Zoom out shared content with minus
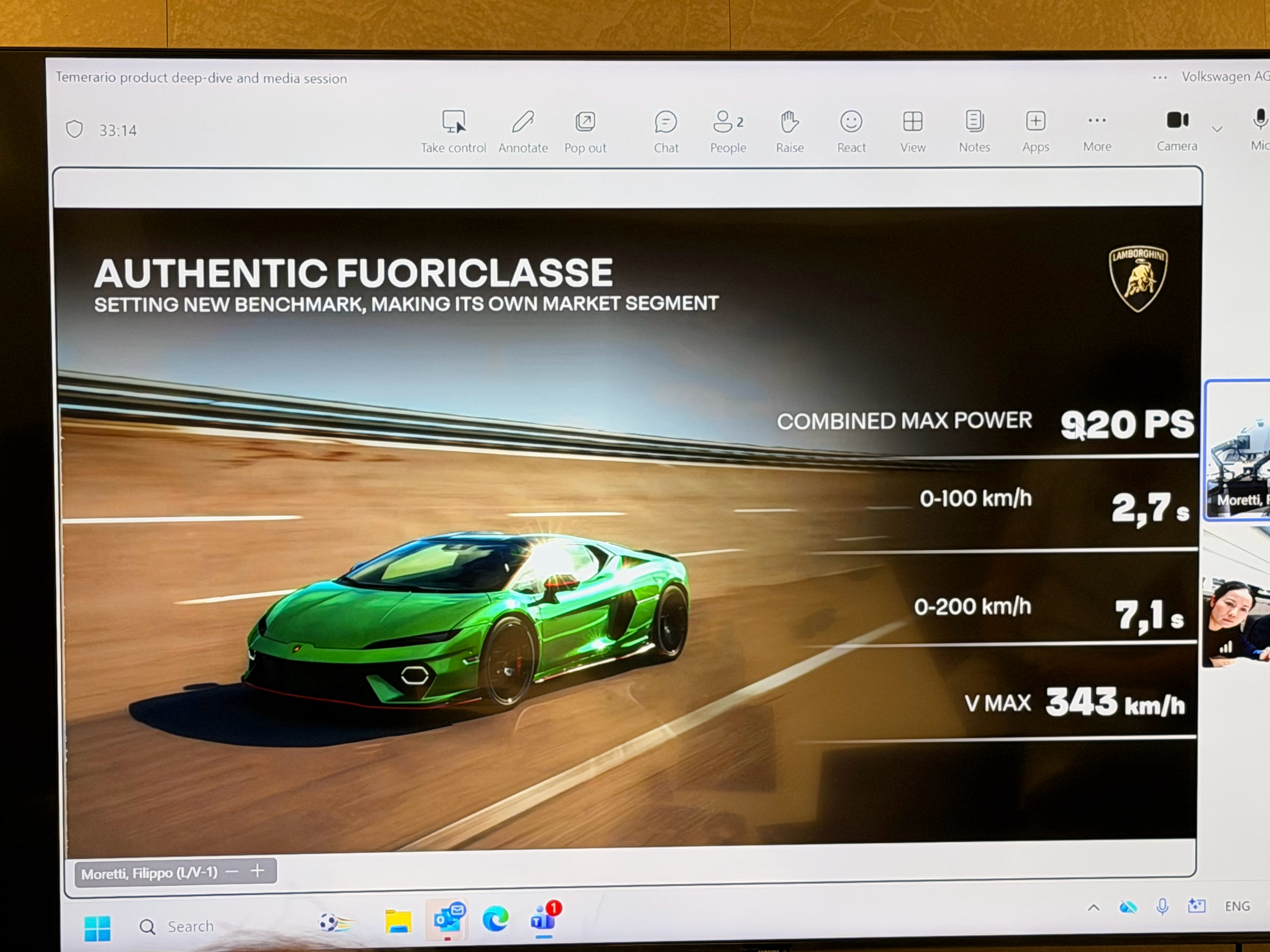 (x=232, y=872)
